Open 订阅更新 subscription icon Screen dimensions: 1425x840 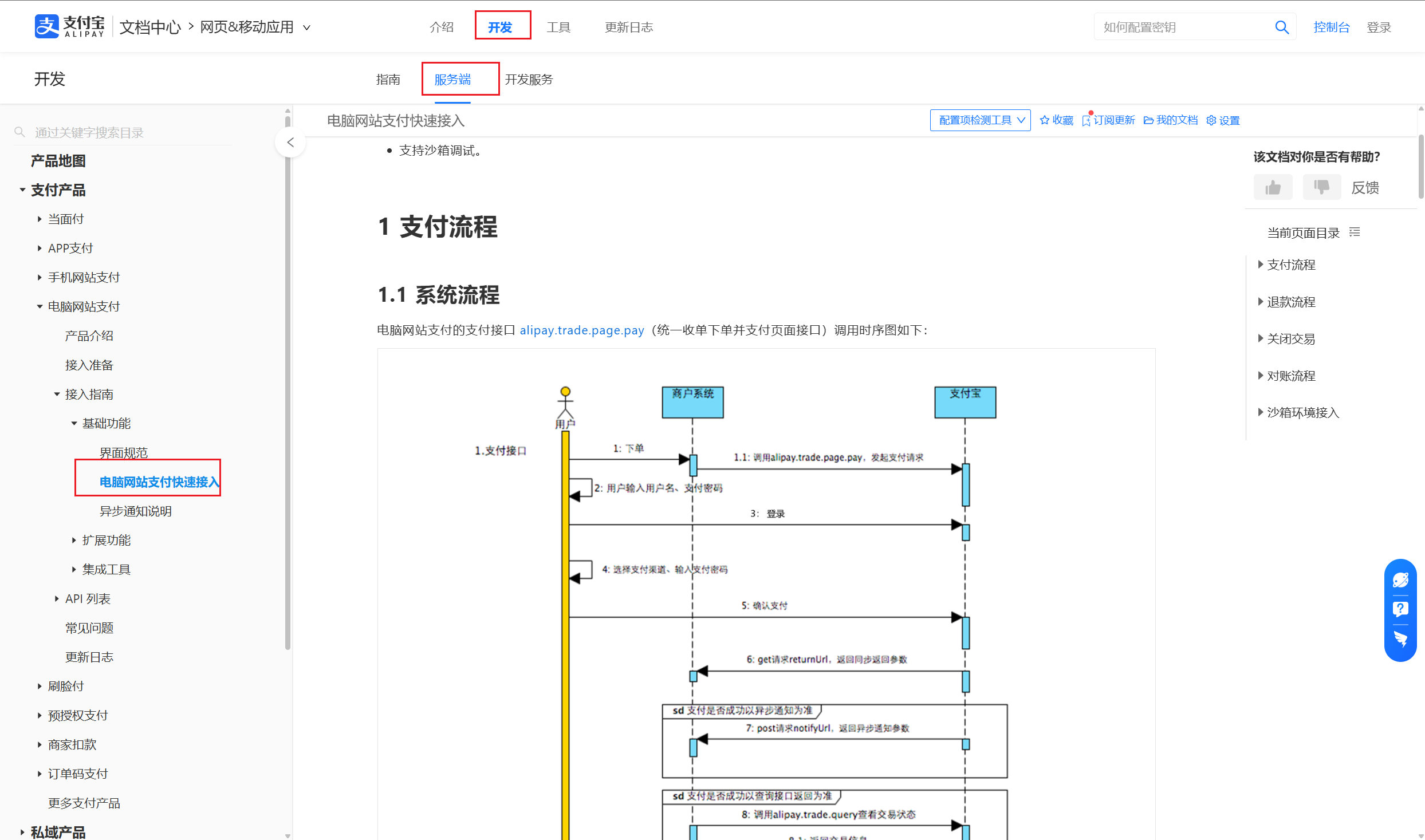pyautogui.click(x=1087, y=120)
